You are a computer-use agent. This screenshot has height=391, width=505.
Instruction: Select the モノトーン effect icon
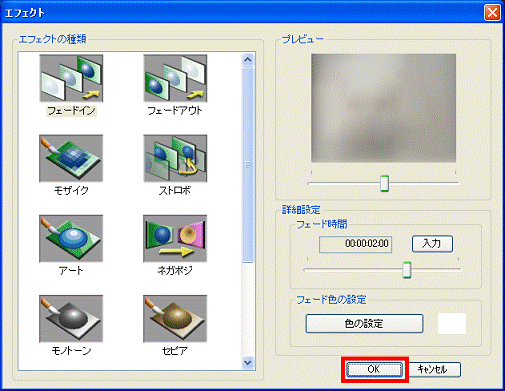point(71,318)
